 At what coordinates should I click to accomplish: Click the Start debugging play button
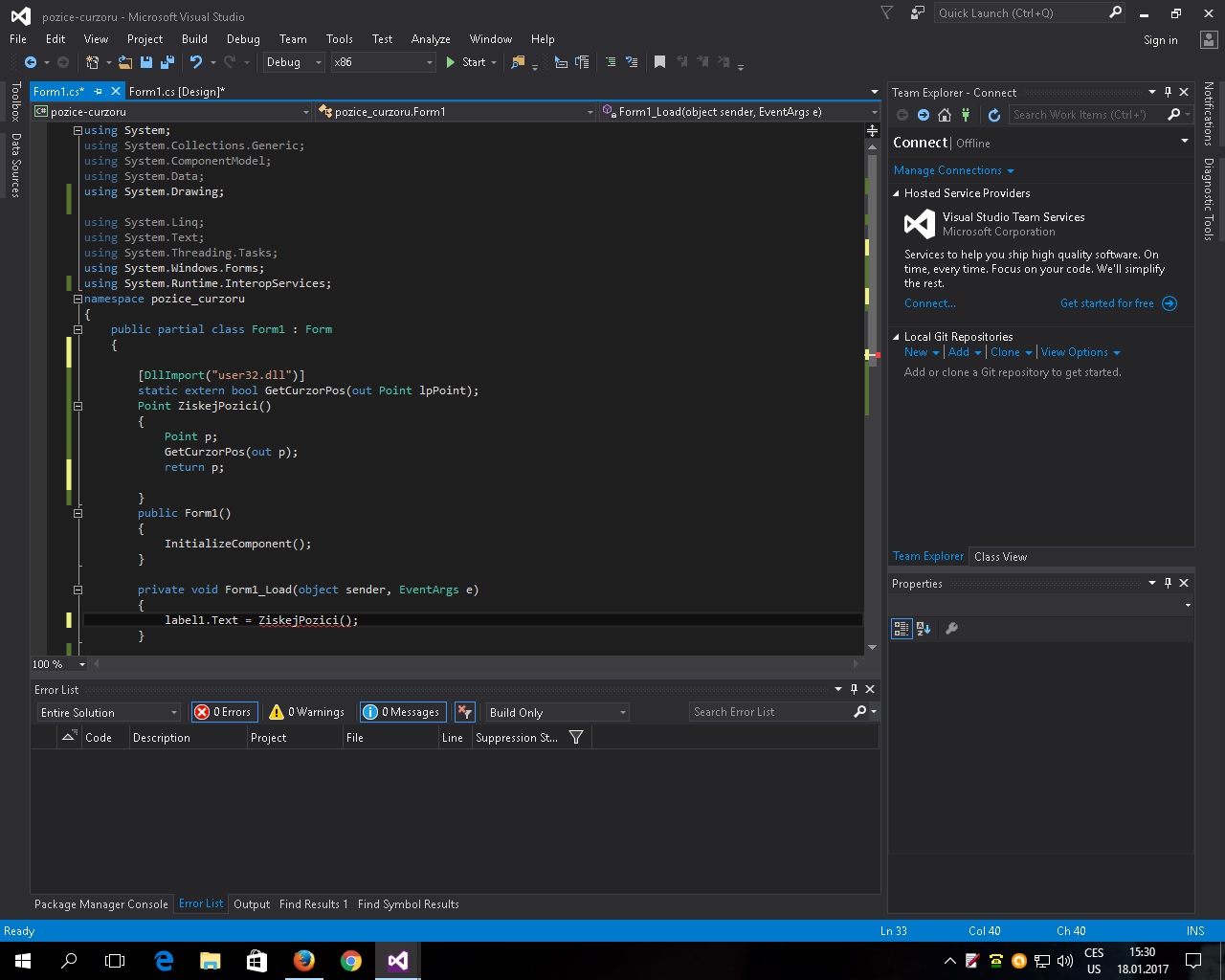pos(451,62)
